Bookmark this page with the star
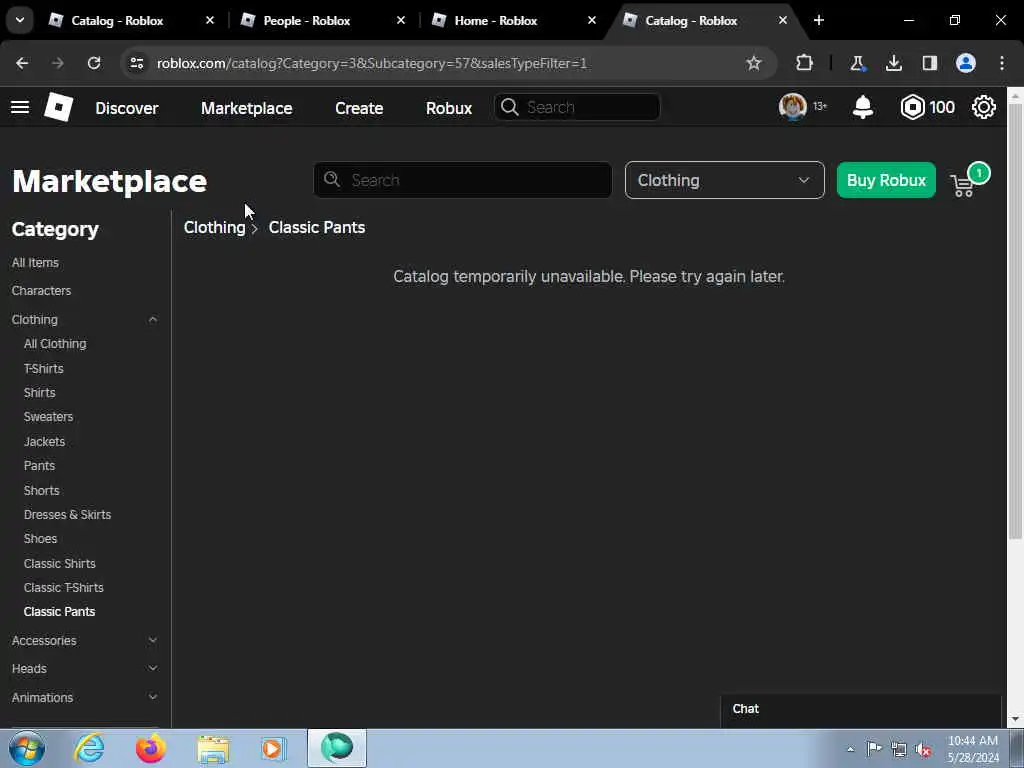Image resolution: width=1024 pixels, height=768 pixels. point(754,63)
